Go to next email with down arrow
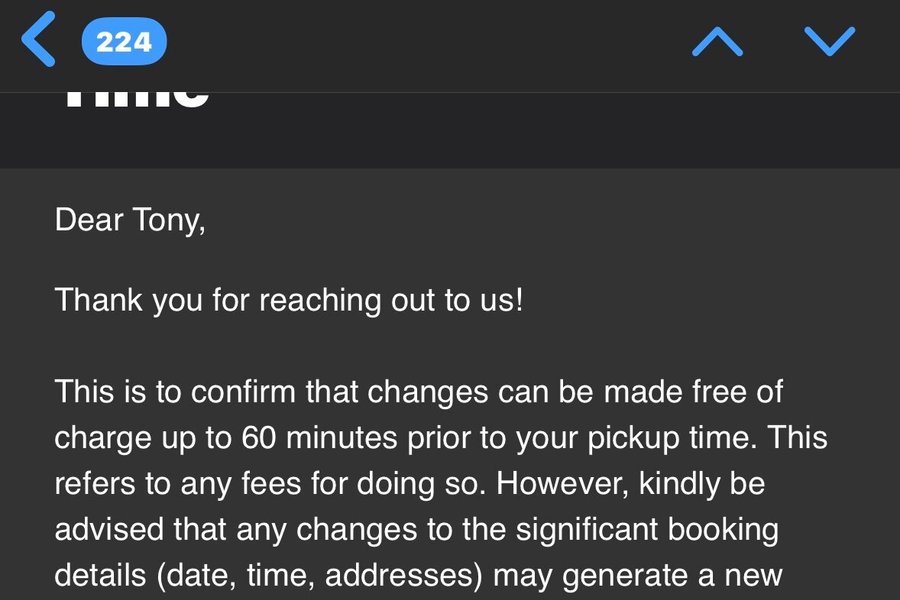Screen dimensions: 900x600 [830, 41]
